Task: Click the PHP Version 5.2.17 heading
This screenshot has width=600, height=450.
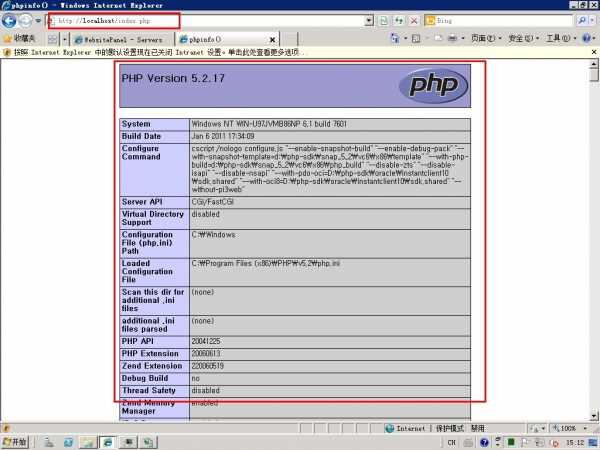Action: pyautogui.click(x=173, y=78)
